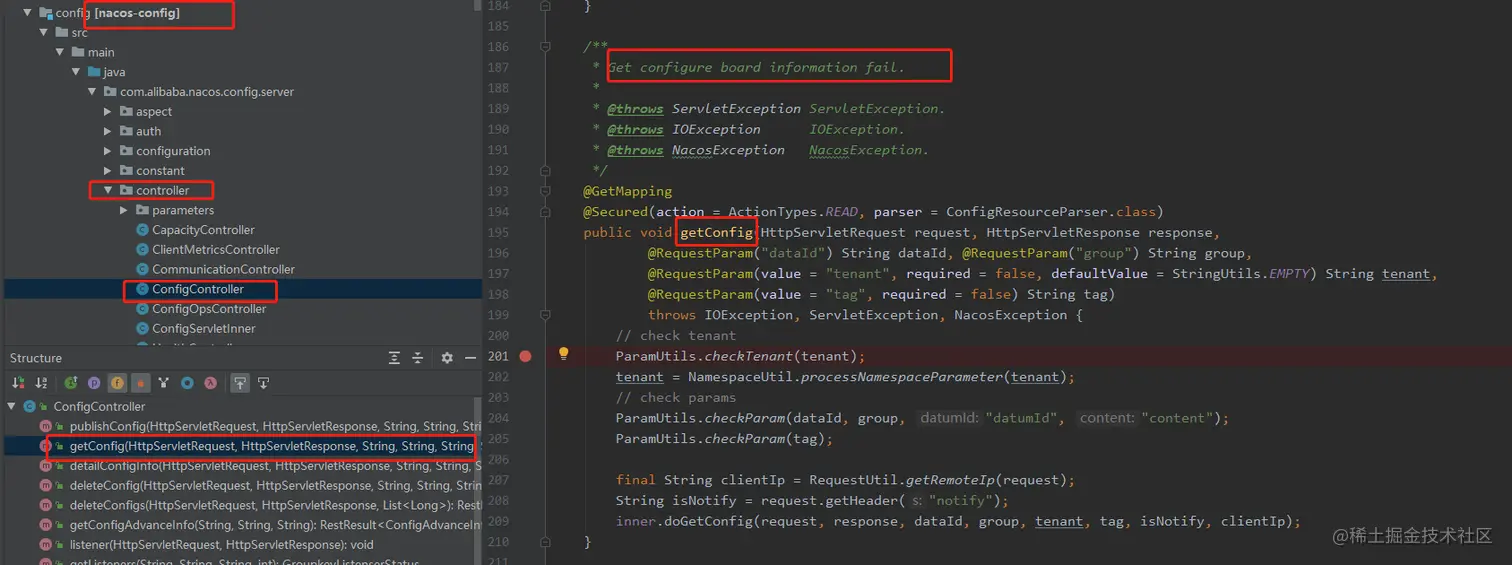Select publishConfig method in Structure

[x=276, y=427]
